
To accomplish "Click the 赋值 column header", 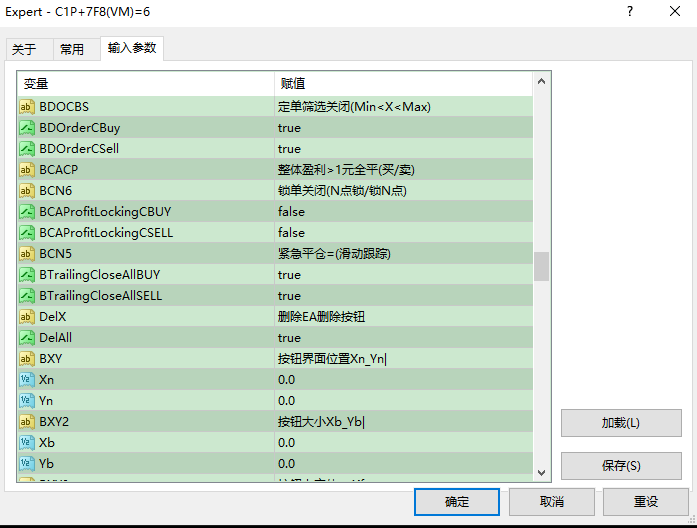I will [x=404, y=84].
